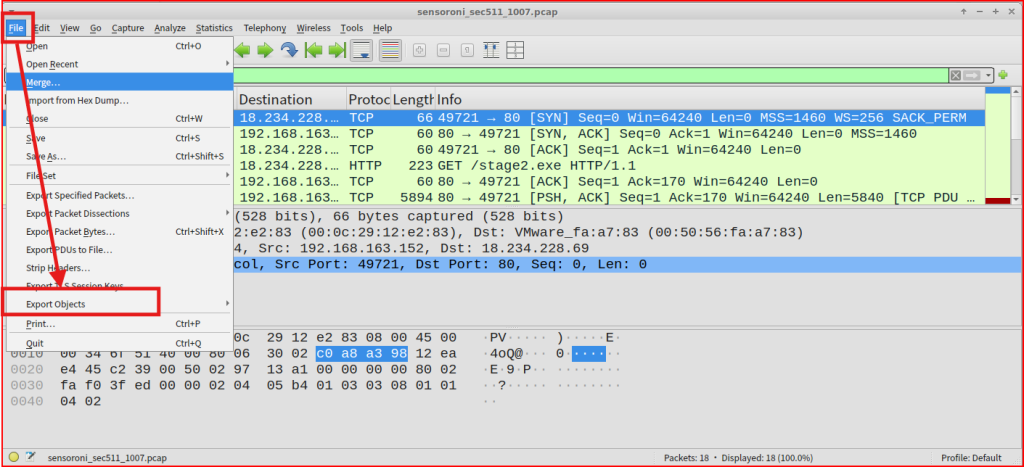Click the expert info circle in status bar
1024x467 pixels.
pyautogui.click(x=15, y=456)
